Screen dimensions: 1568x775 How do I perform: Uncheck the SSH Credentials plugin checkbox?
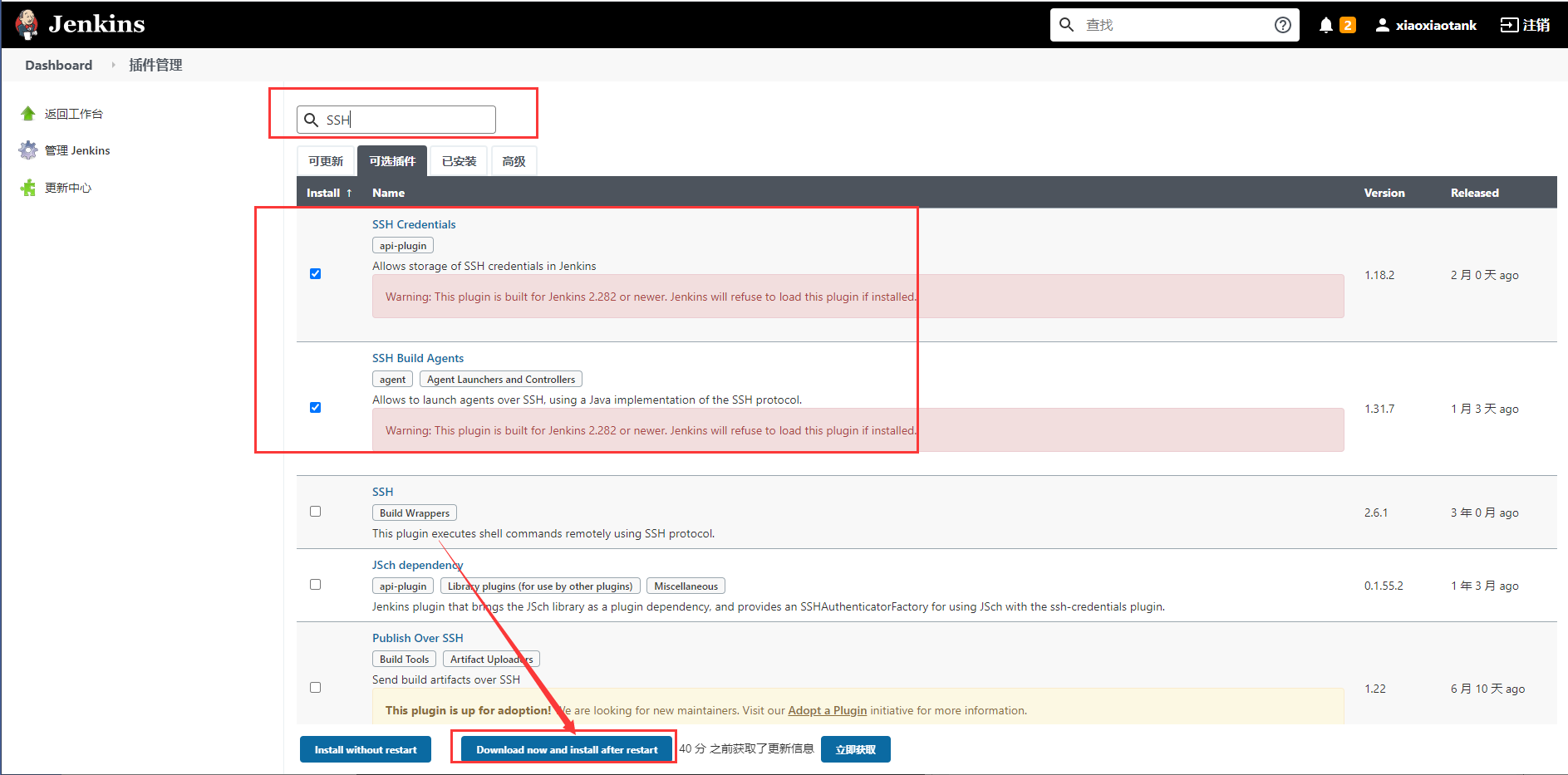click(x=315, y=272)
